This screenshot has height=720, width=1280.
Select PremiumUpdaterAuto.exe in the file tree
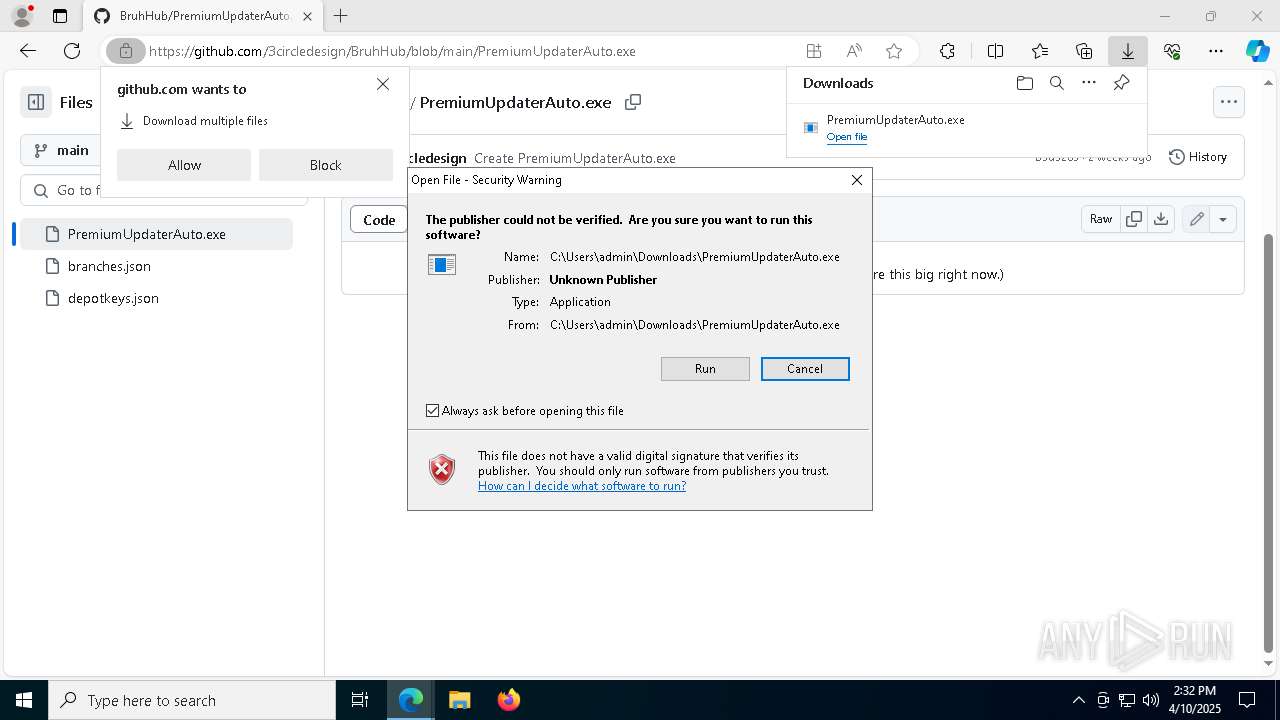(x=156, y=234)
